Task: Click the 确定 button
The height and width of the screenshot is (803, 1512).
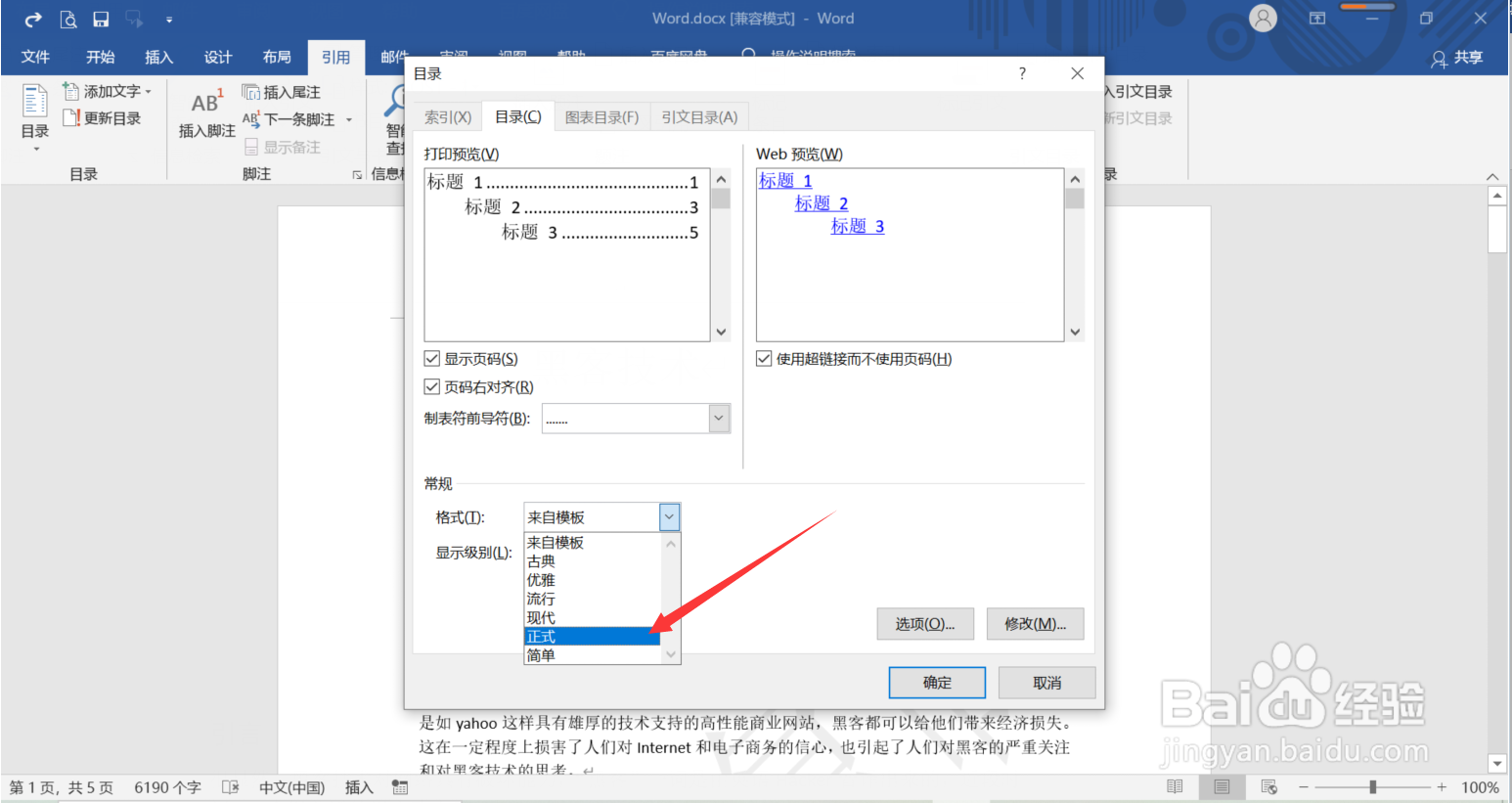Action: (x=937, y=683)
